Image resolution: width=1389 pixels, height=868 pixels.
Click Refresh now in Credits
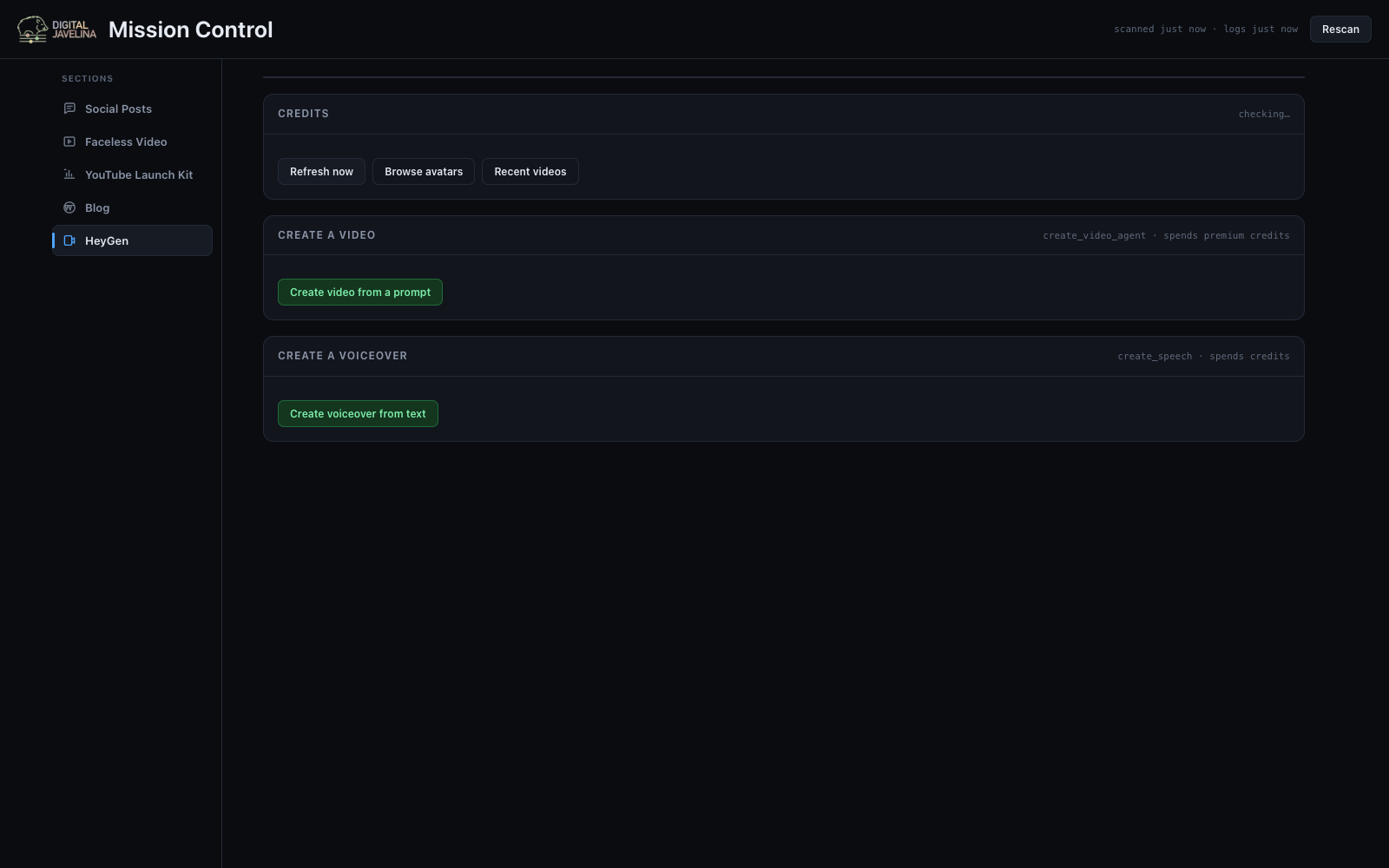[321, 172]
